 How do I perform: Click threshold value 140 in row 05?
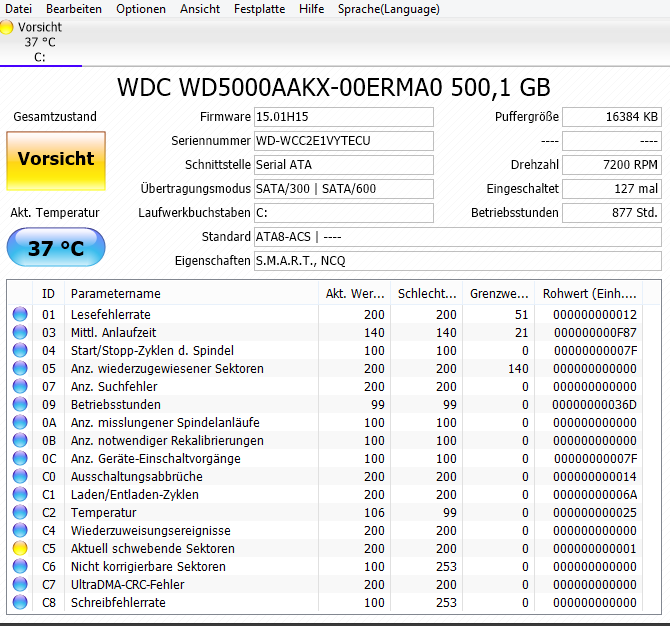[518, 368]
